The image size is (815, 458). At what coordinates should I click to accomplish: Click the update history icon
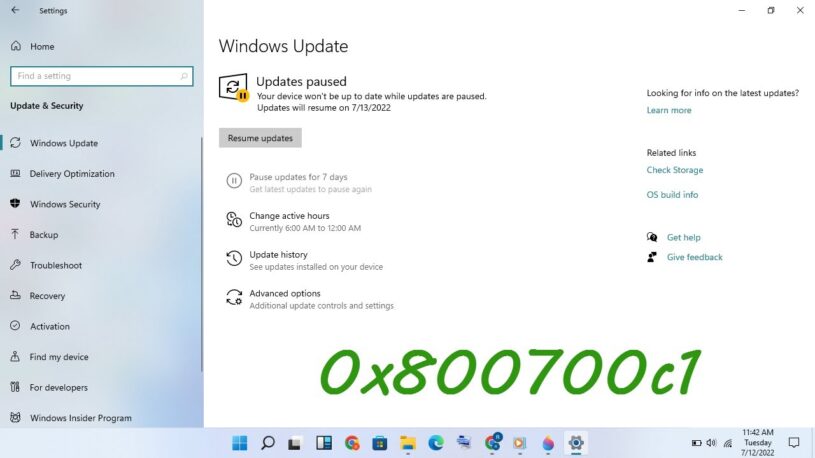[x=234, y=258]
